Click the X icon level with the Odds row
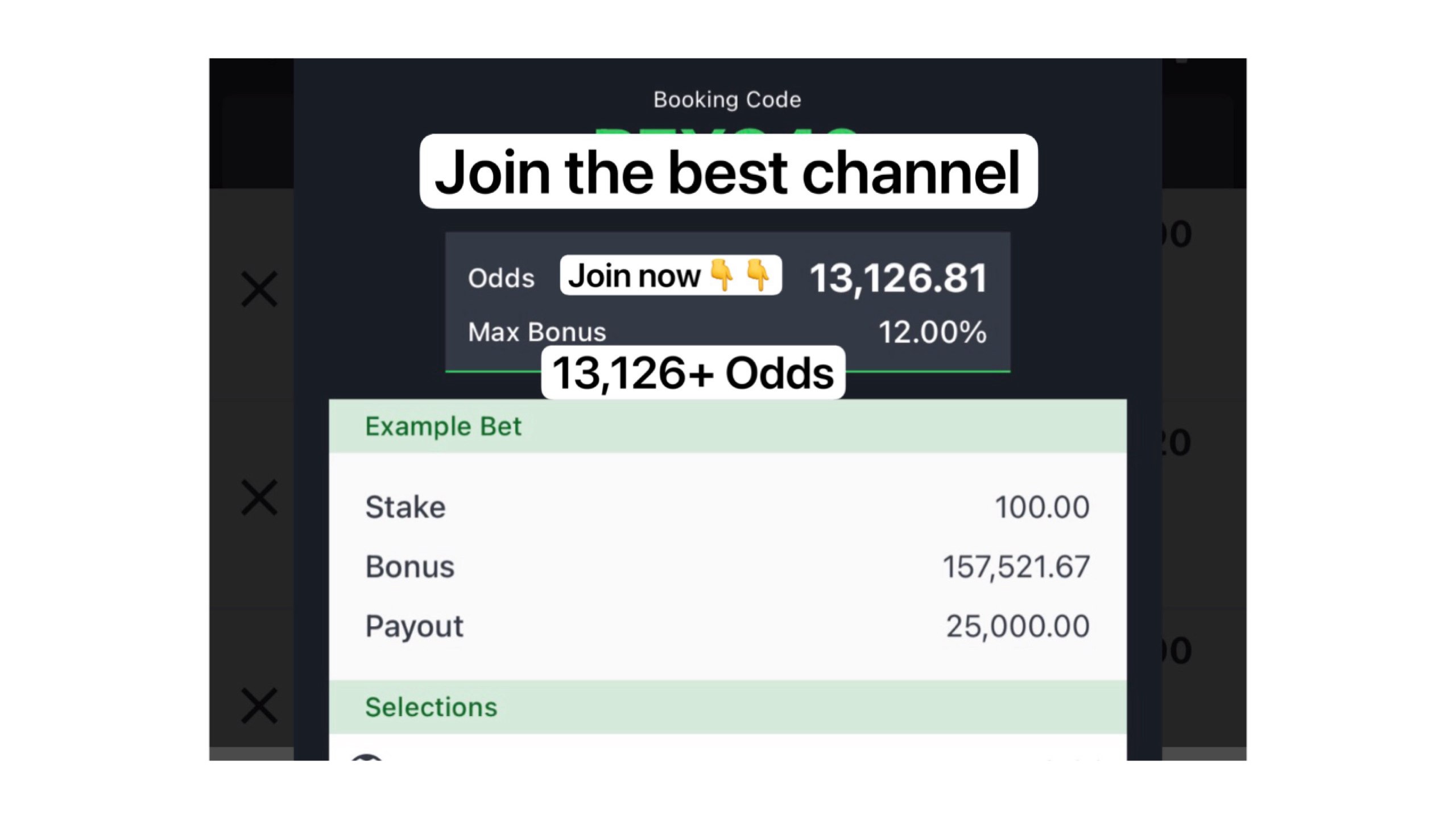This screenshot has width=1456, height=819. (x=259, y=289)
